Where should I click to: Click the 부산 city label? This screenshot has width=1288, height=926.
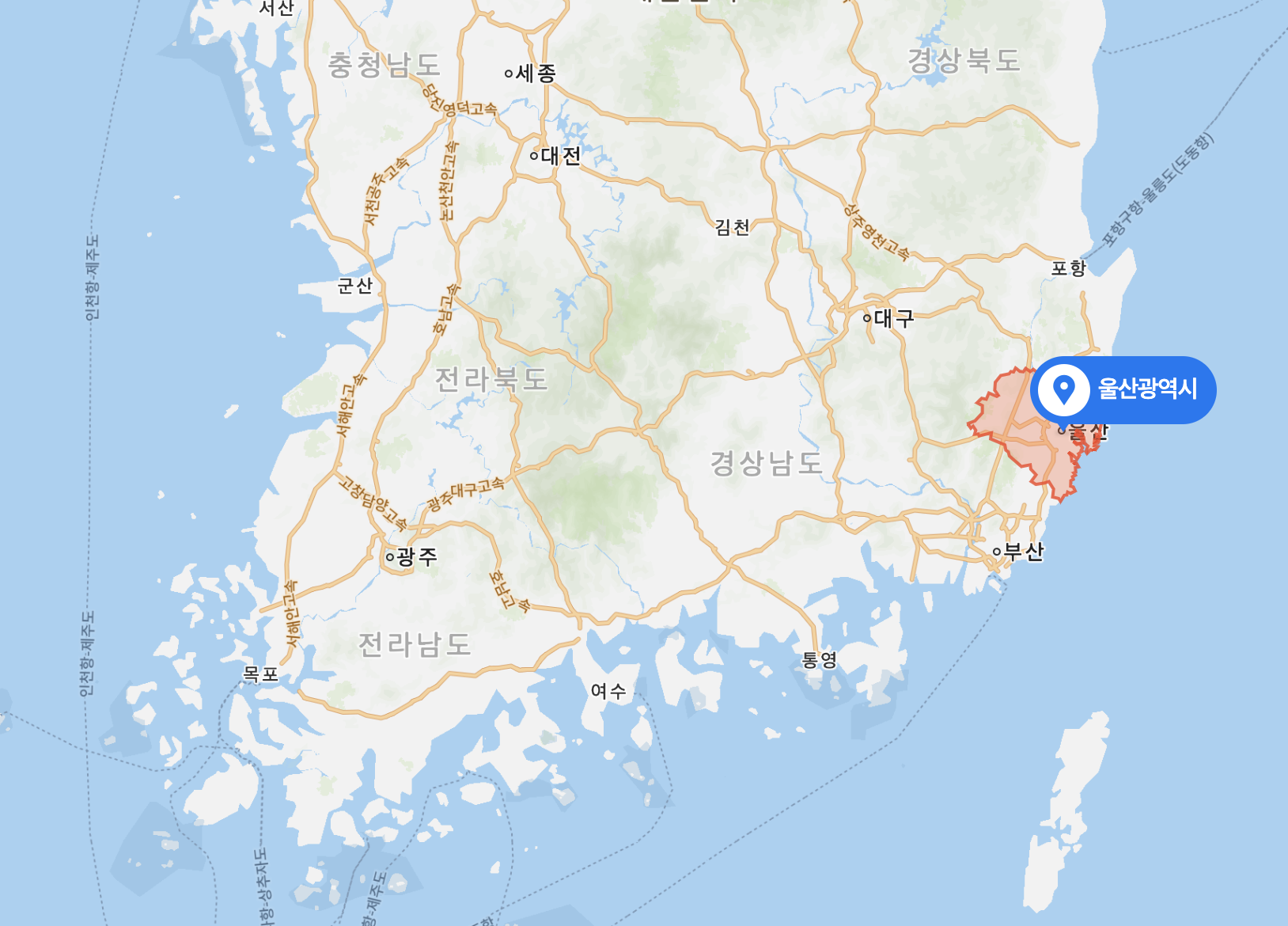(1024, 551)
